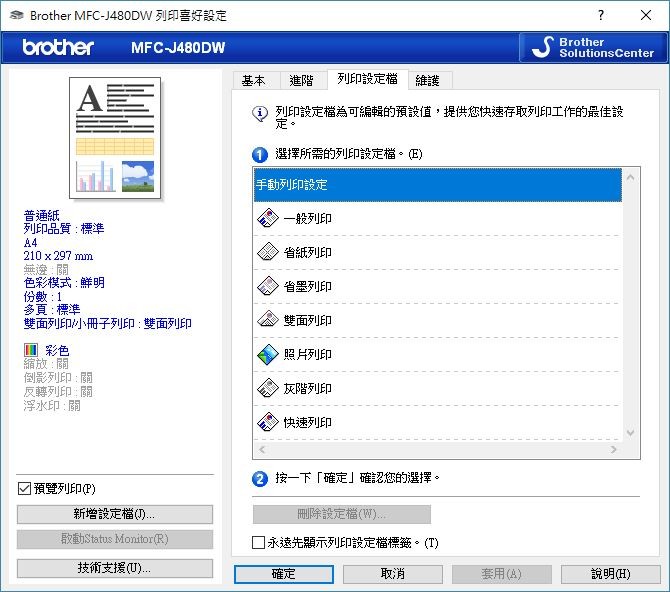The width and height of the screenshot is (670, 592).
Task: Open the Brother SolutionsCenter link
Action: [x=593, y=47]
